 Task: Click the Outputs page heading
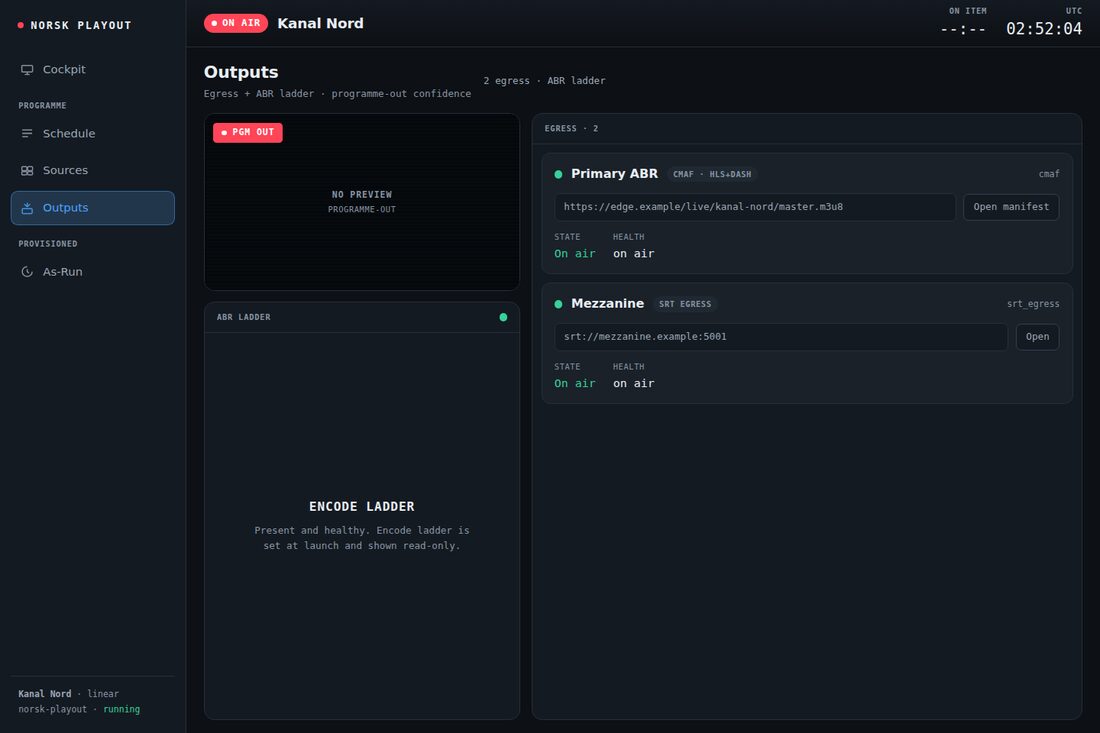pos(241,72)
